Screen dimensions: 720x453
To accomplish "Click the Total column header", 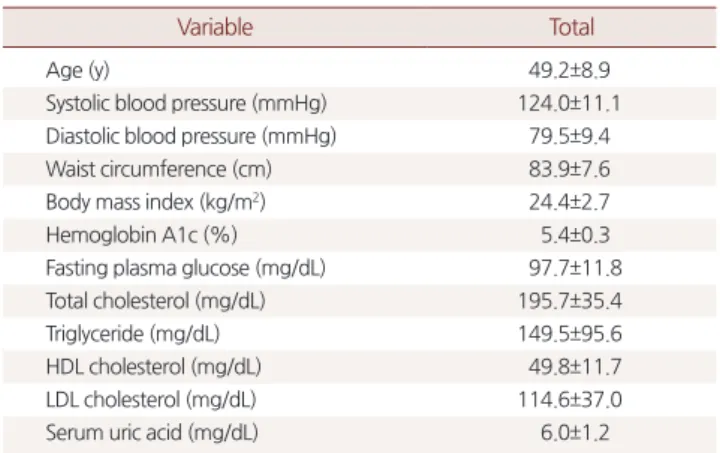I will [x=572, y=27].
